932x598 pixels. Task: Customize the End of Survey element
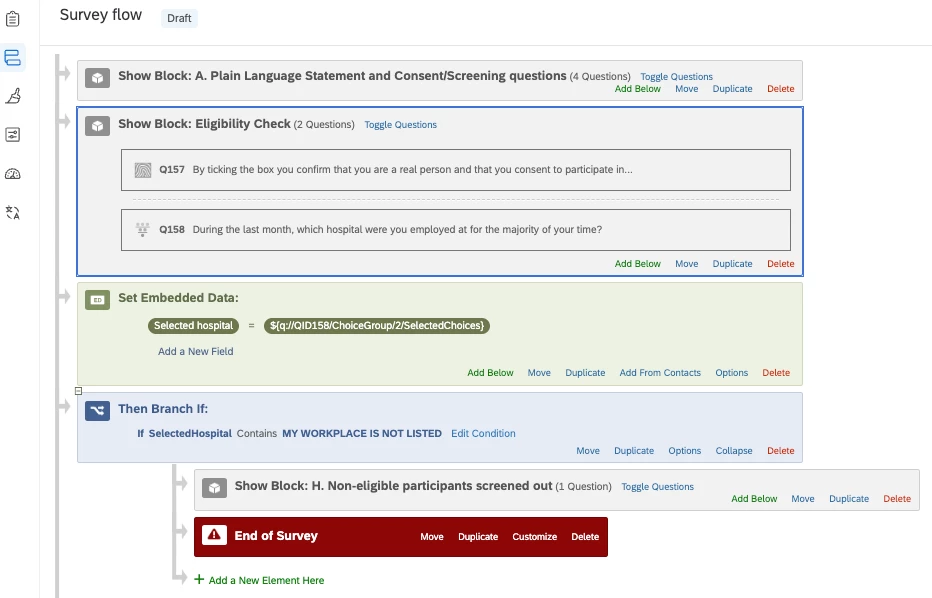[x=535, y=537]
